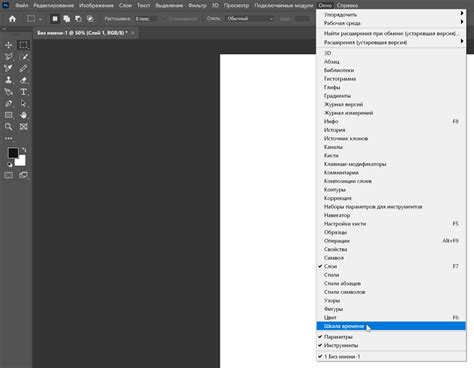The width and height of the screenshot is (474, 368).
Task: Select the Zoom magnifier tool
Action: click(x=9, y=127)
